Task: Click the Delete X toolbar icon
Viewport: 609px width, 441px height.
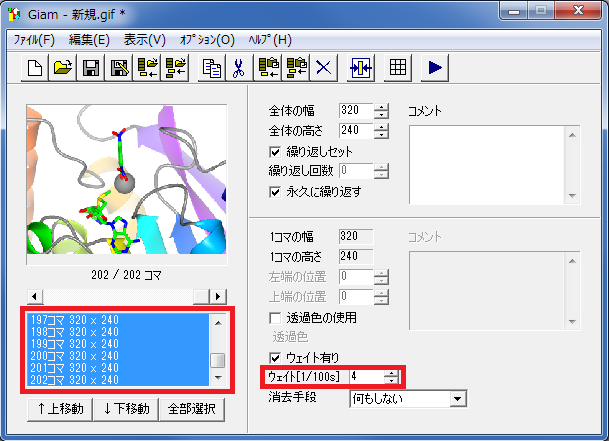Action: click(323, 68)
